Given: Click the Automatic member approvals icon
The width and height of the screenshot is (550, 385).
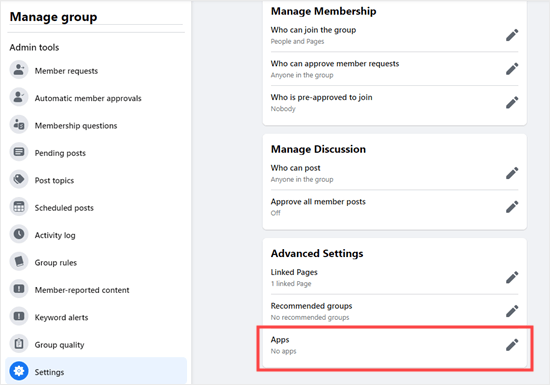Looking at the screenshot, I should pyautogui.click(x=19, y=97).
